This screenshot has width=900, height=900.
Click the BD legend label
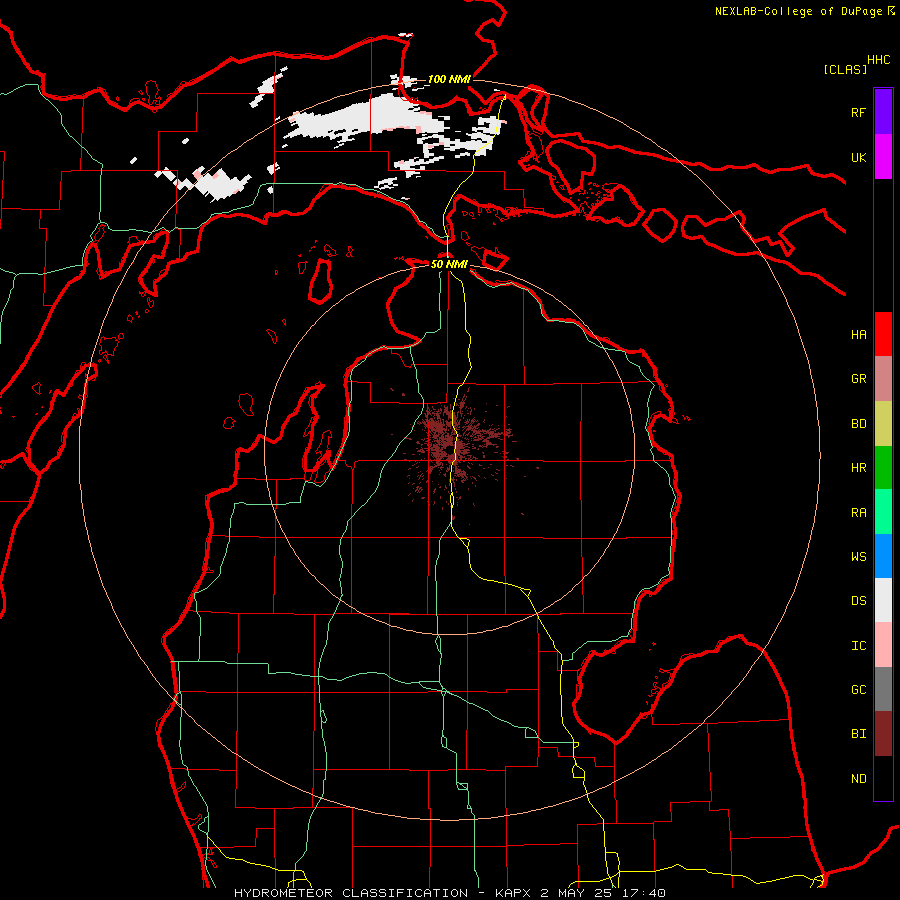(859, 424)
